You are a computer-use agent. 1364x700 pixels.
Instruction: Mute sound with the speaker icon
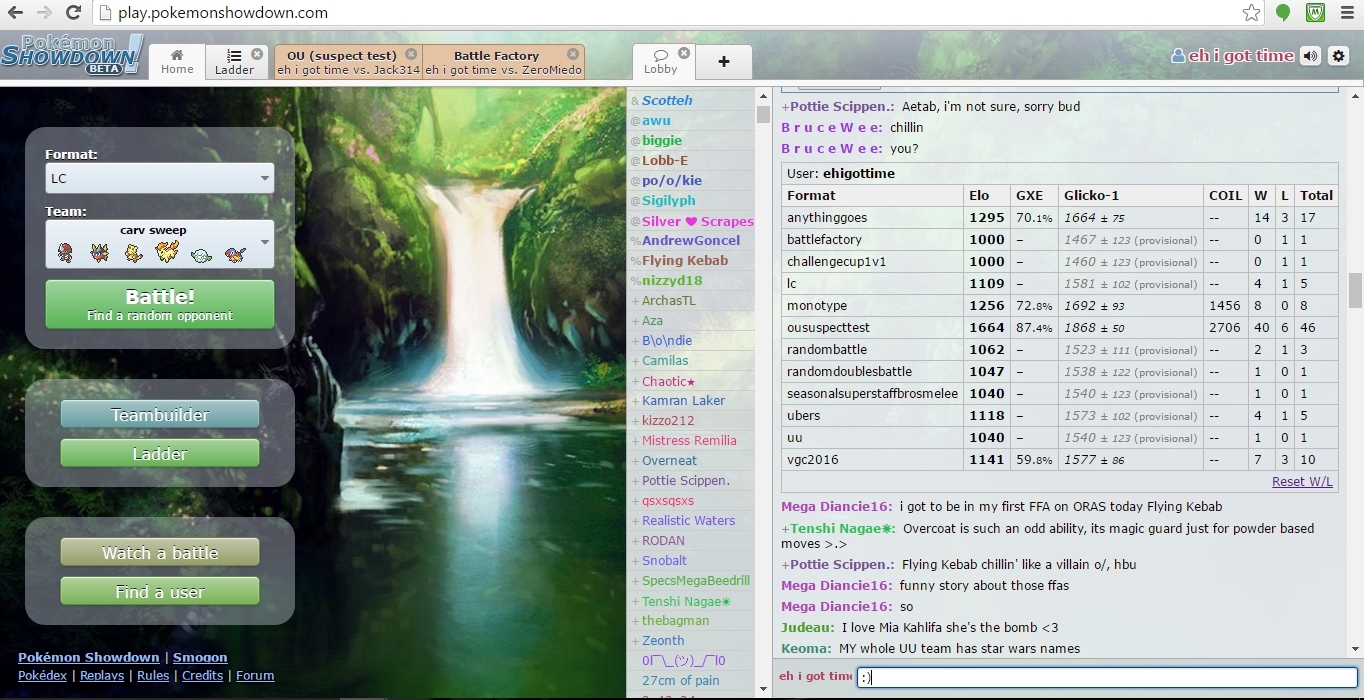point(1310,56)
